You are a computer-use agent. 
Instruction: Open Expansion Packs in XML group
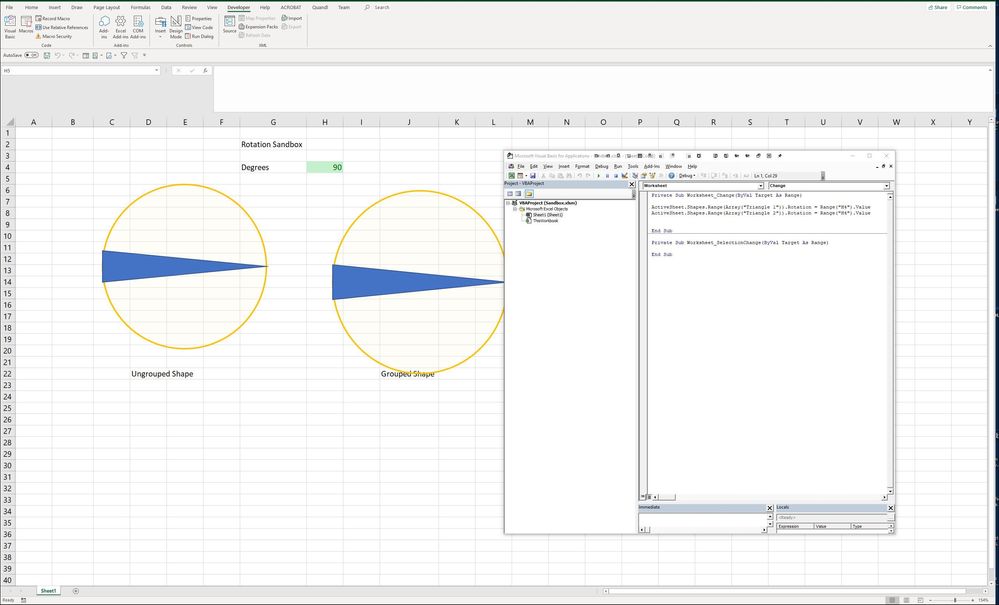(x=258, y=27)
